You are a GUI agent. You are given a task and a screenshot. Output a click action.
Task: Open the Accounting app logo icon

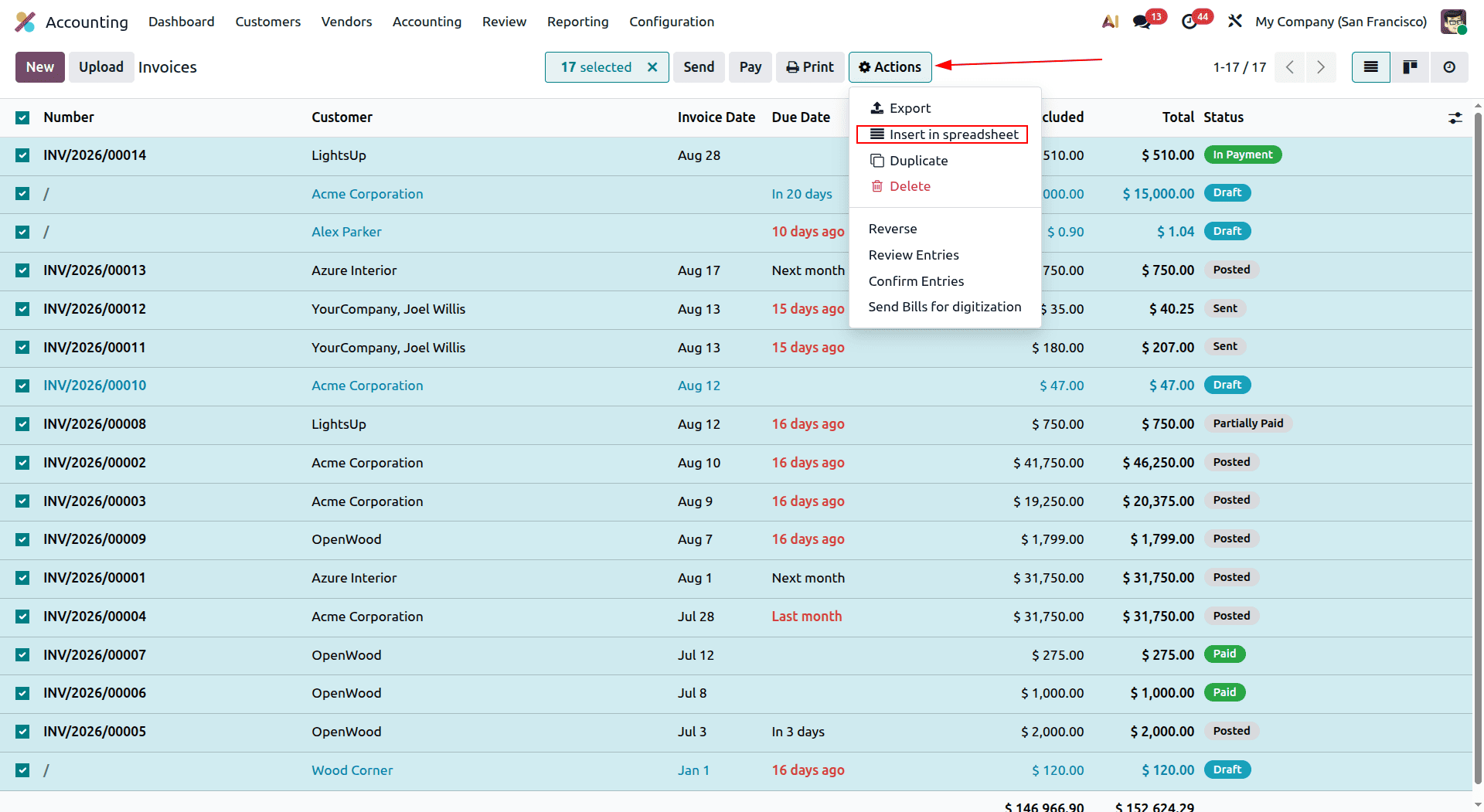[26, 22]
